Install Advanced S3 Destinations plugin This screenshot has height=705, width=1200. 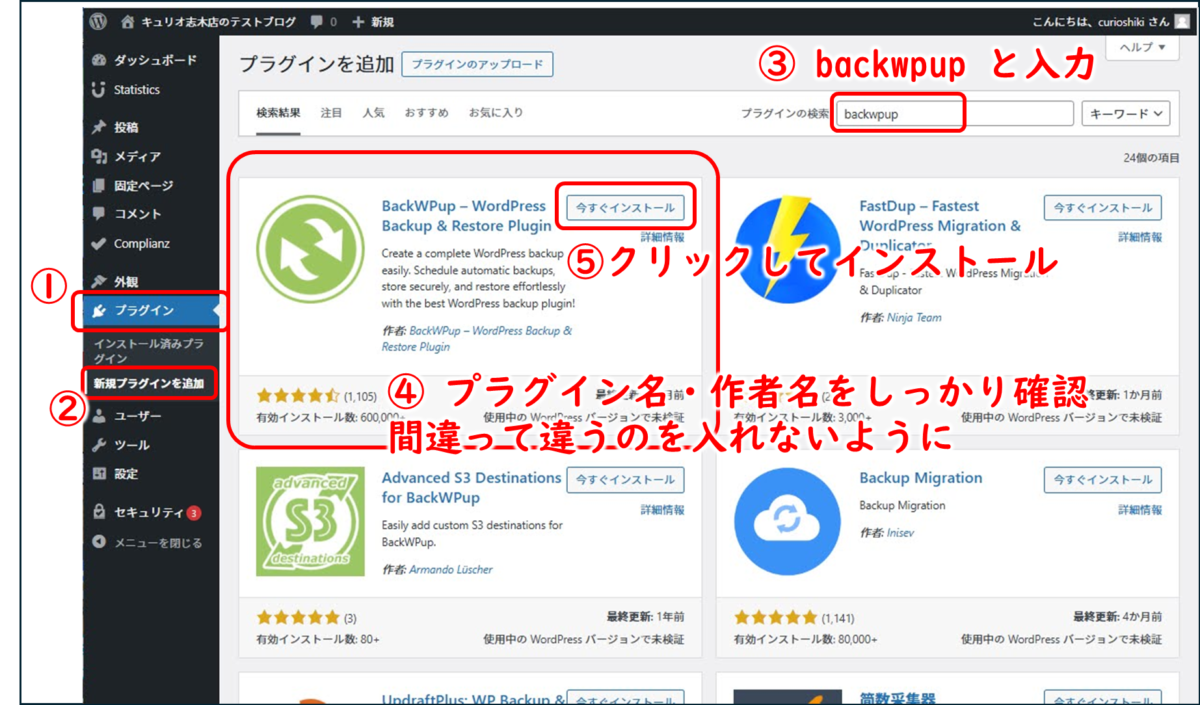(x=626, y=480)
